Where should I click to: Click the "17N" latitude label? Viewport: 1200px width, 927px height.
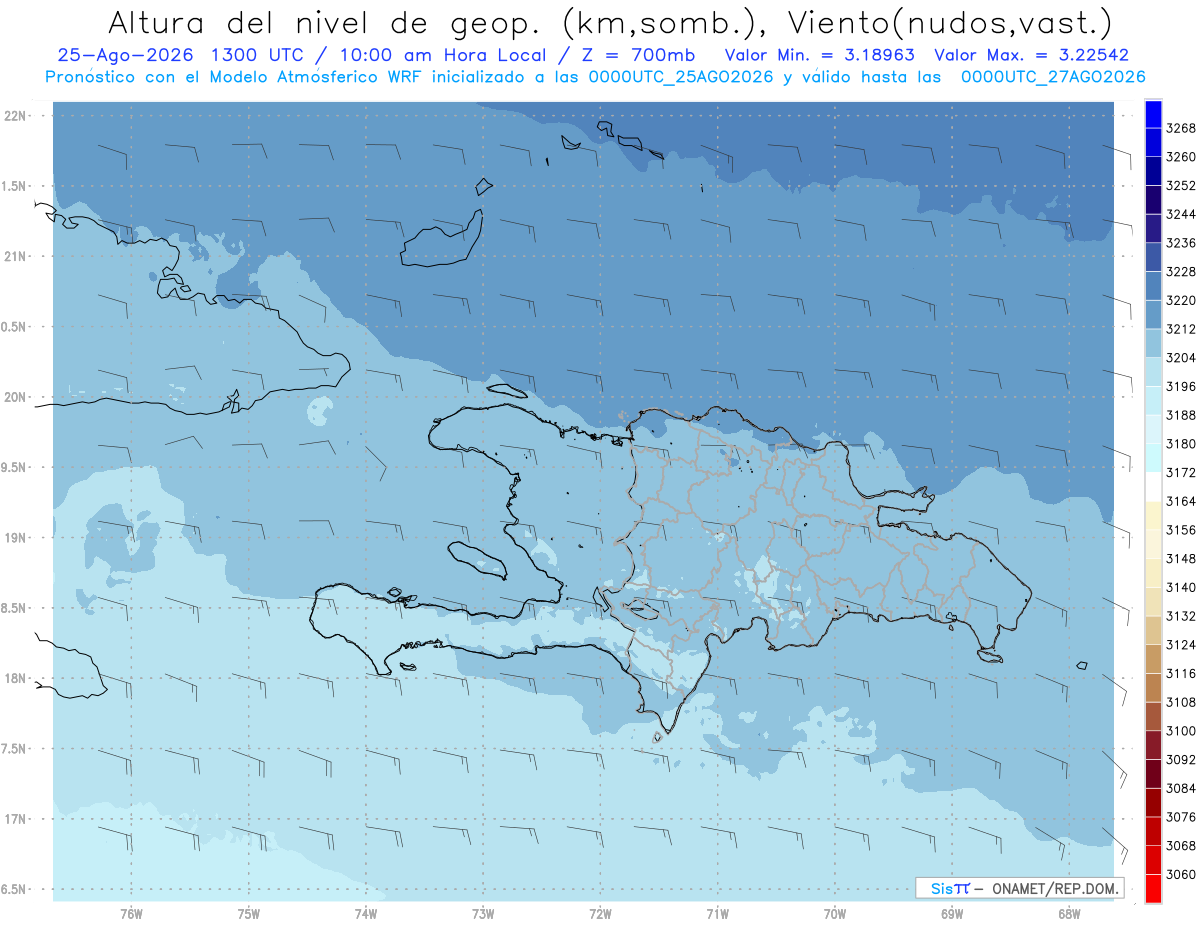point(16,819)
